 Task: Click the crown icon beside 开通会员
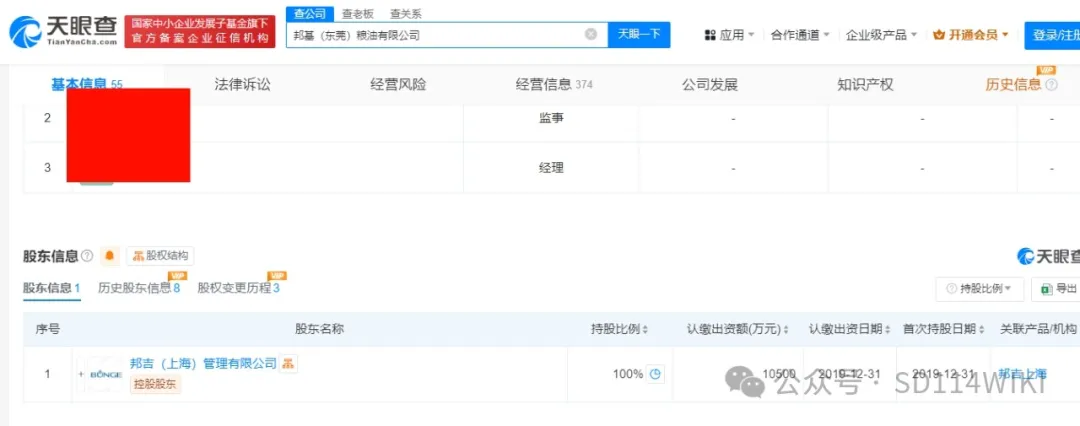click(x=939, y=34)
